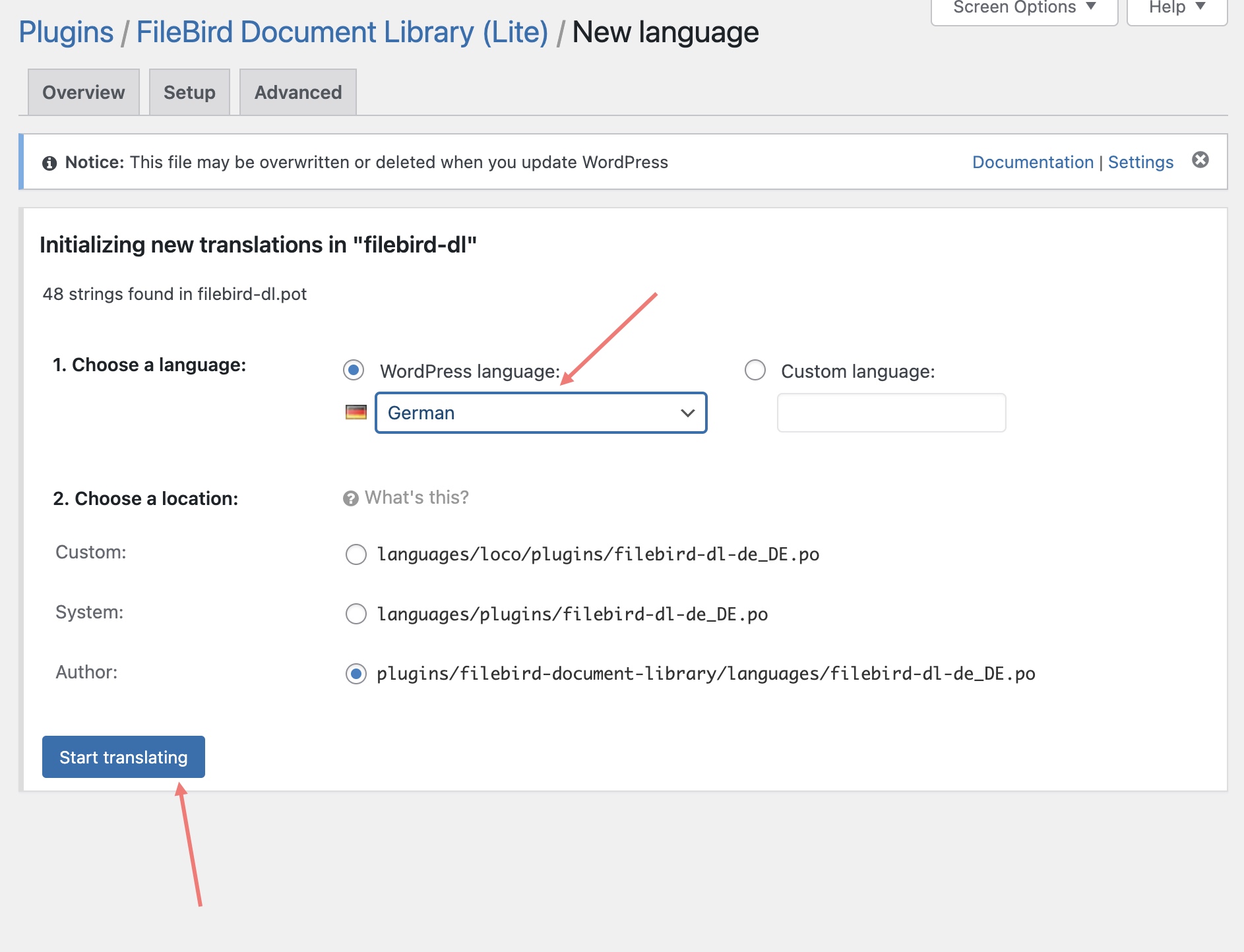
Task: Choose the Custom location languages/loco path
Action: point(356,554)
